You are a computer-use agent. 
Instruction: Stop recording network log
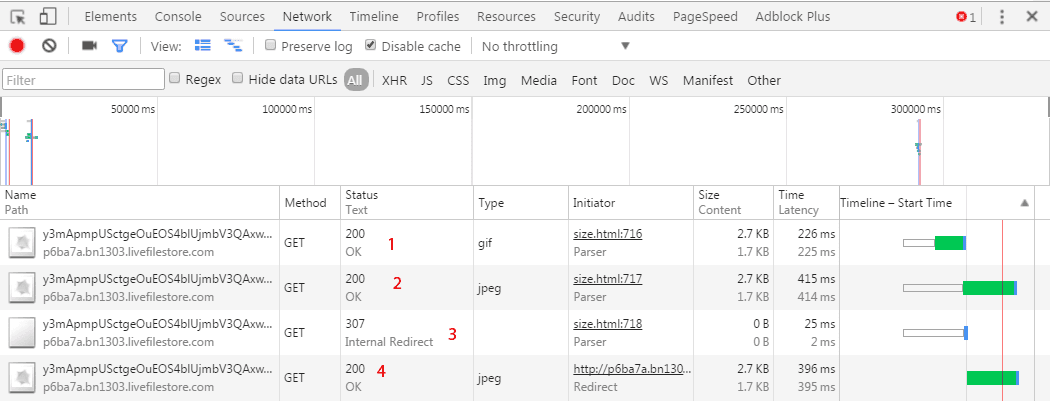point(17,46)
